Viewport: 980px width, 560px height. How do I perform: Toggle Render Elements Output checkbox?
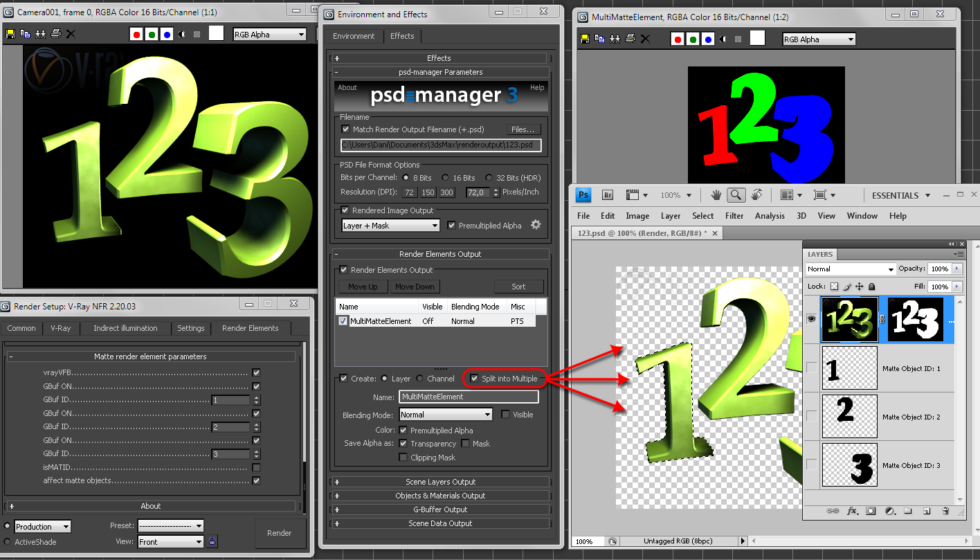coord(343,270)
